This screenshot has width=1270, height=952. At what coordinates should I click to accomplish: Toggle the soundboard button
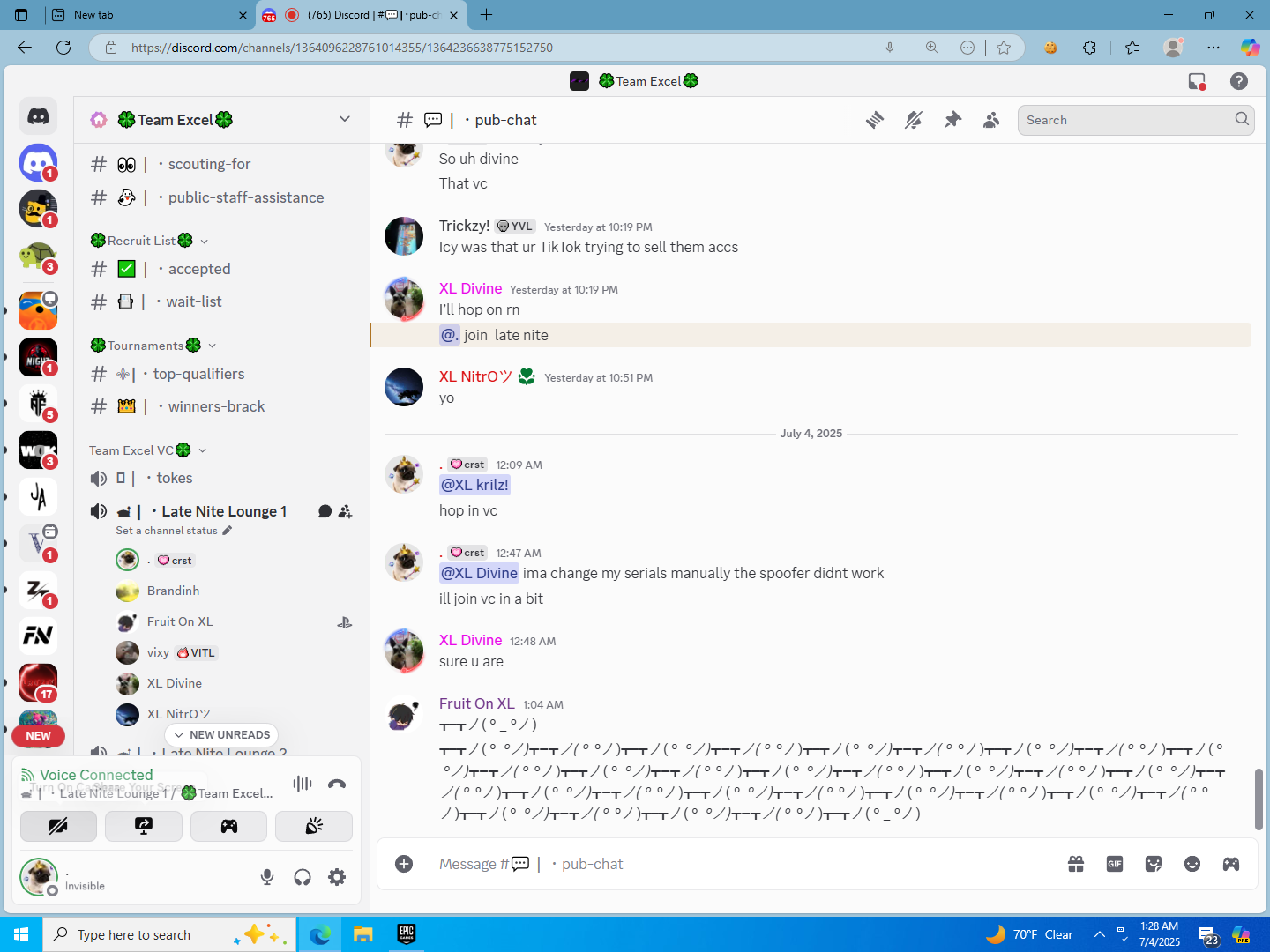coord(314,826)
